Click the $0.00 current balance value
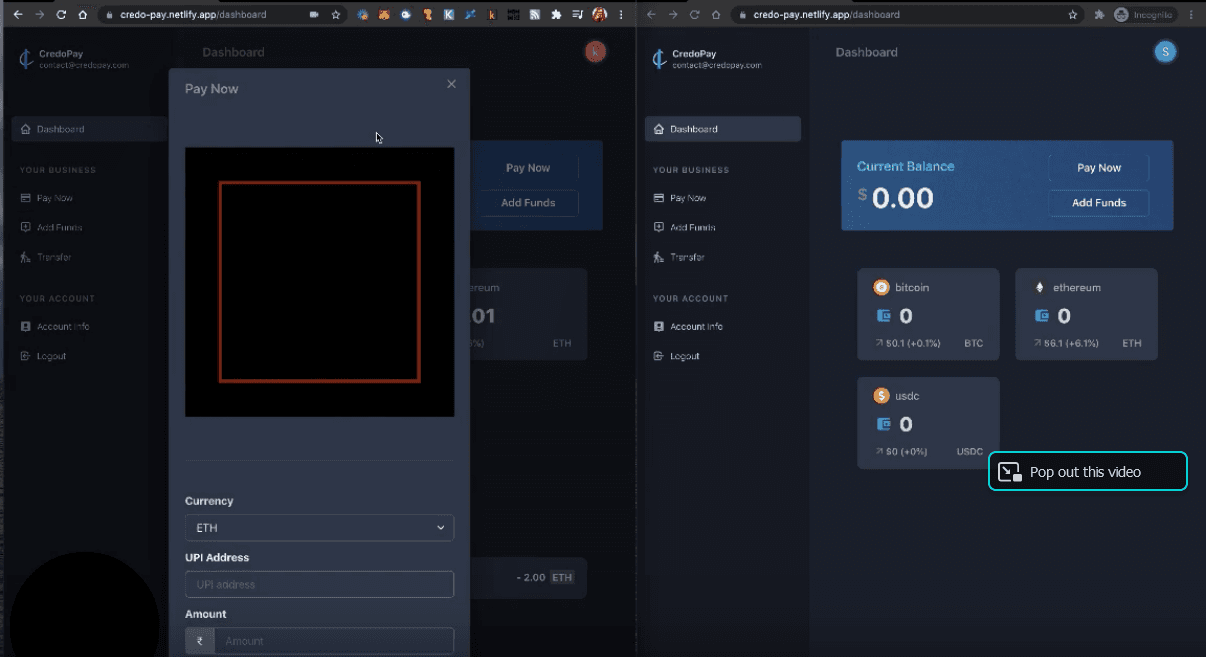Viewport: 1206px width, 657px height. tap(895, 197)
